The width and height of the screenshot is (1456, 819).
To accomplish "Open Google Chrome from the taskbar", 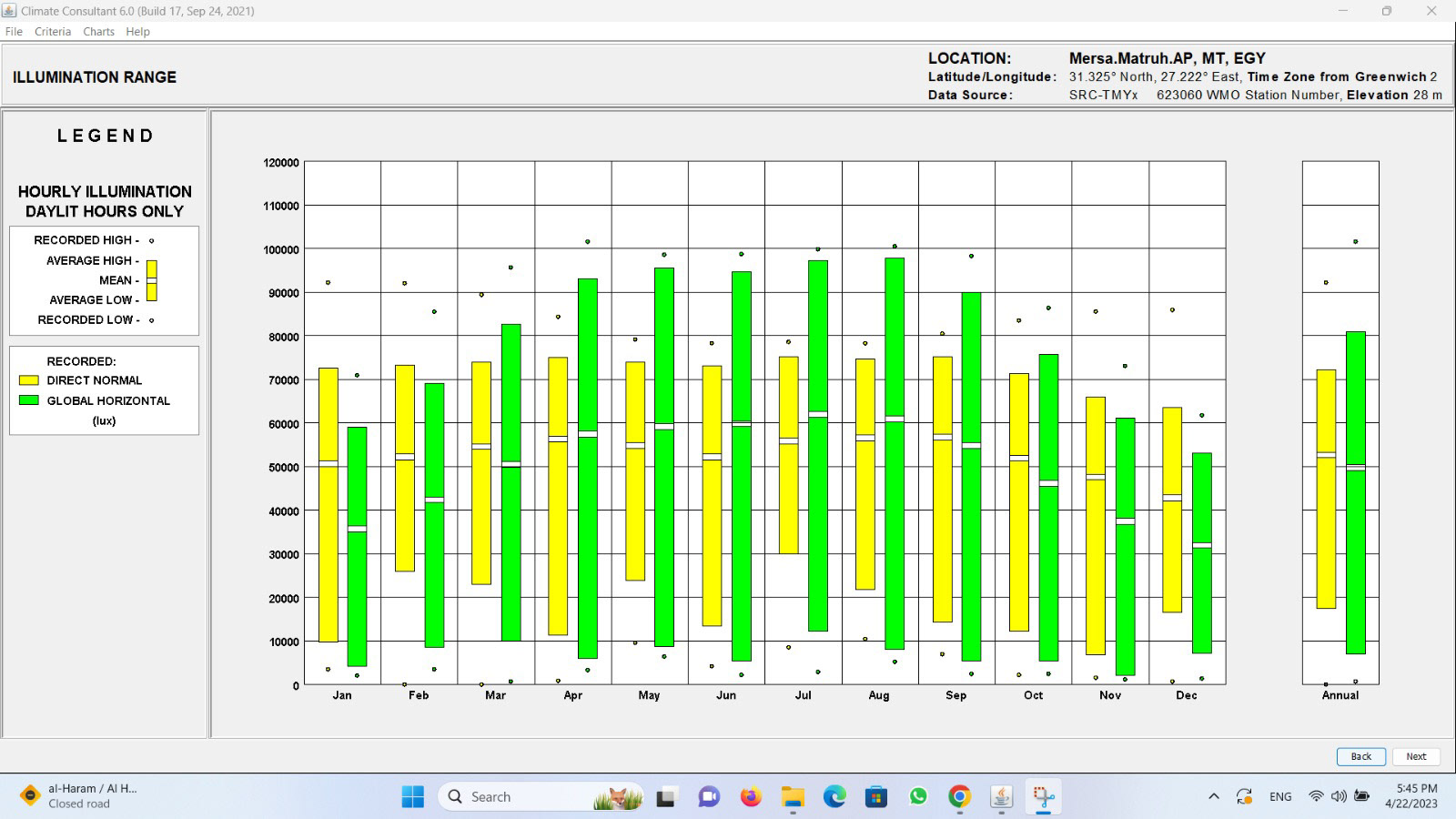I will tap(959, 797).
